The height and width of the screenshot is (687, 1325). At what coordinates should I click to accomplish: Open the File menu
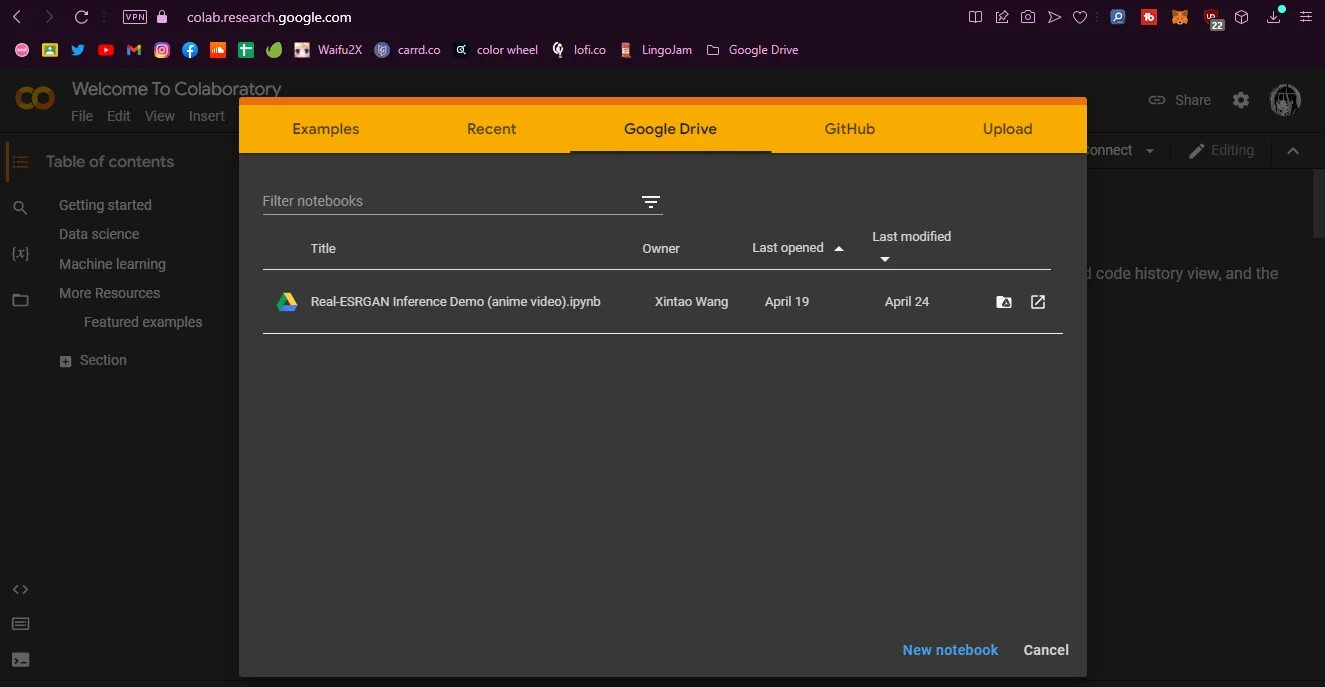point(82,116)
